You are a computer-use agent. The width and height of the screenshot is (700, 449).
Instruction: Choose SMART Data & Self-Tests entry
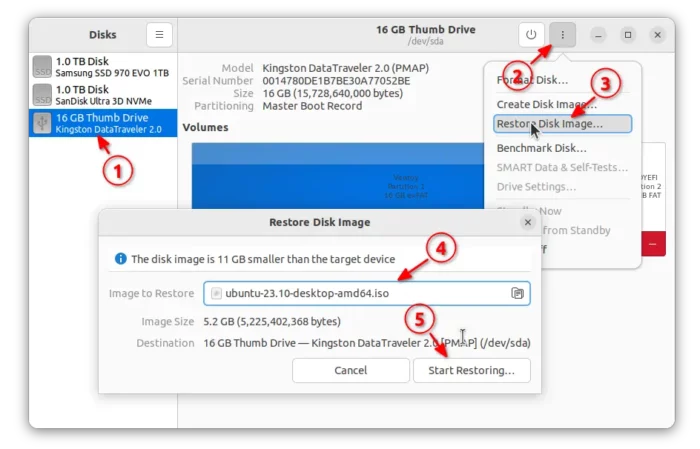562,167
